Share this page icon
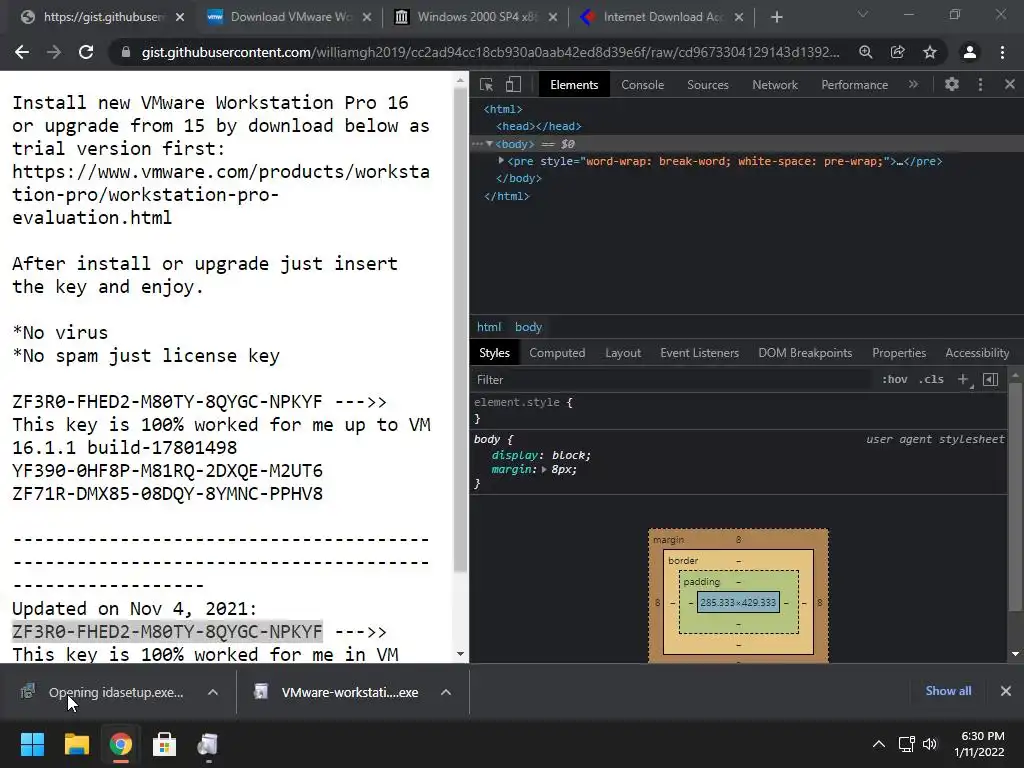 [897, 52]
